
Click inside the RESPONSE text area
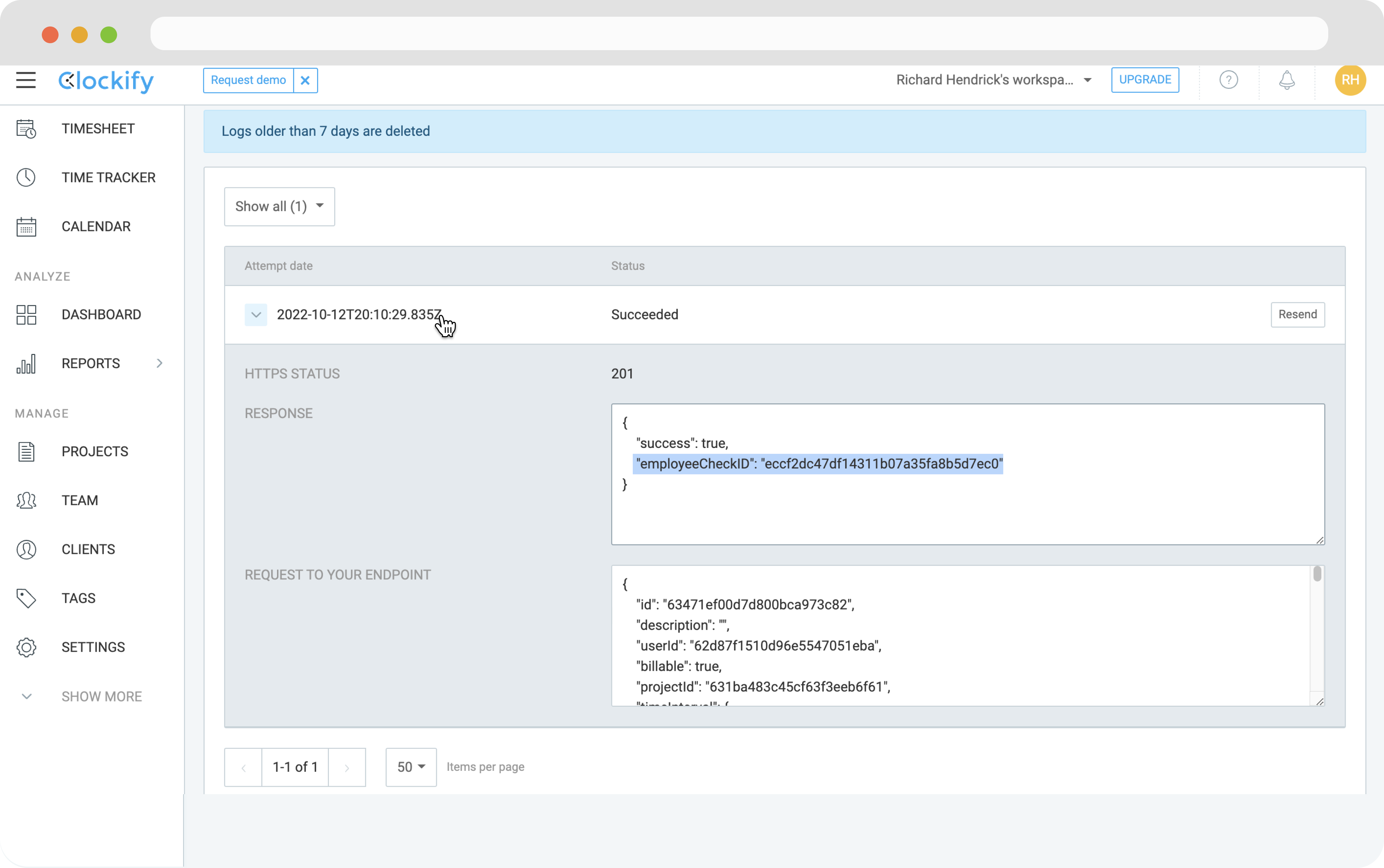968,474
